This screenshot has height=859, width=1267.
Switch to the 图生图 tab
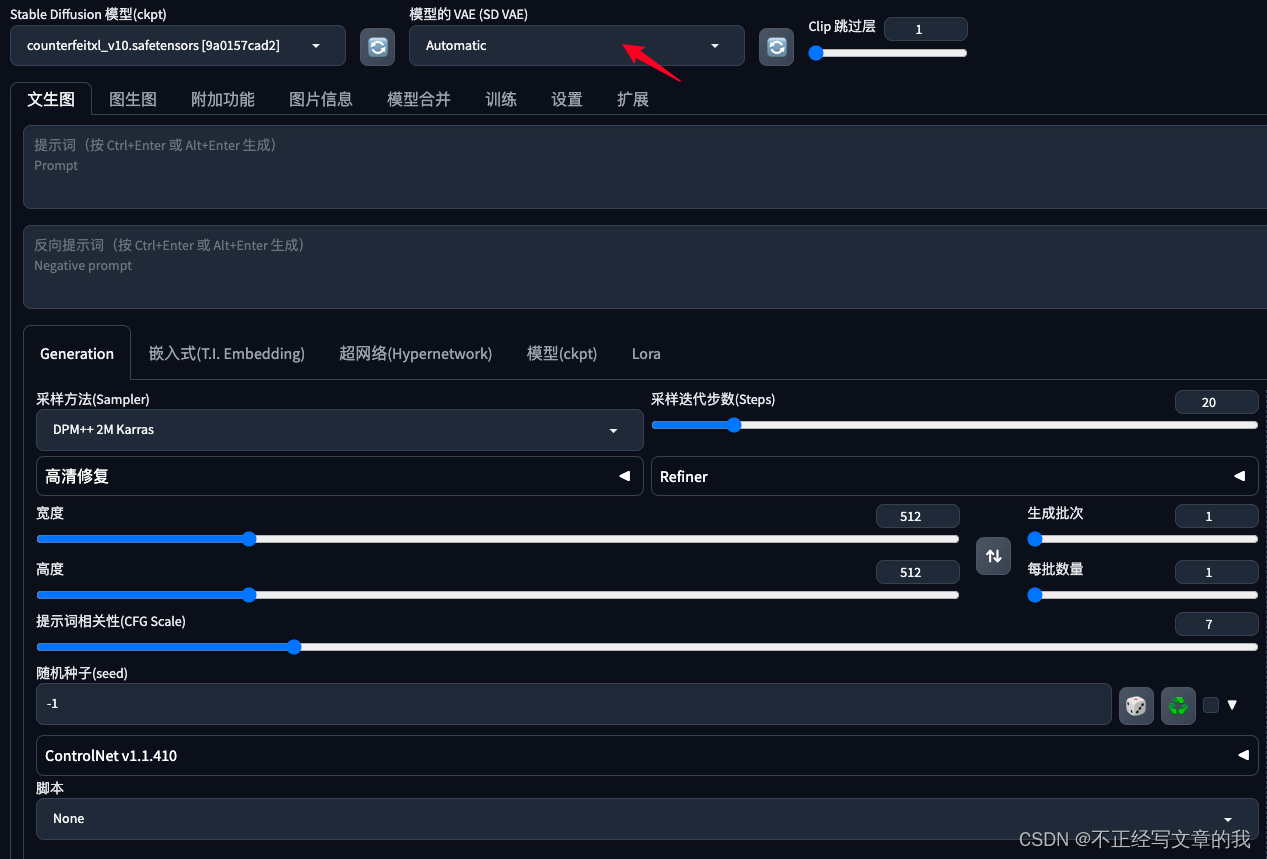pos(133,99)
